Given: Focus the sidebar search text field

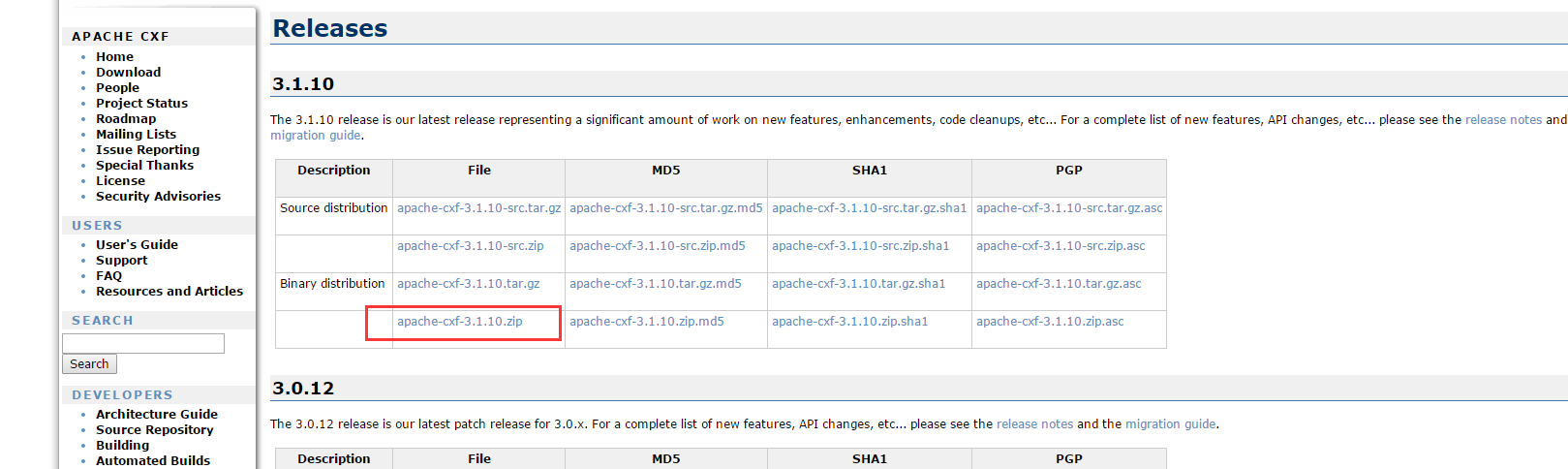Looking at the screenshot, I should click(x=143, y=344).
